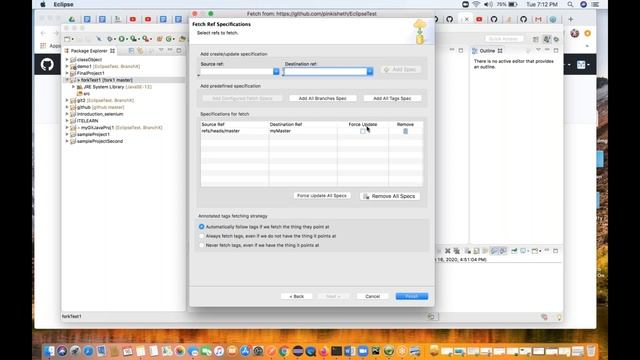Open the Zoom icon in the Dock
Image resolution: width=640 pixels, height=360 pixels.
click(362, 351)
